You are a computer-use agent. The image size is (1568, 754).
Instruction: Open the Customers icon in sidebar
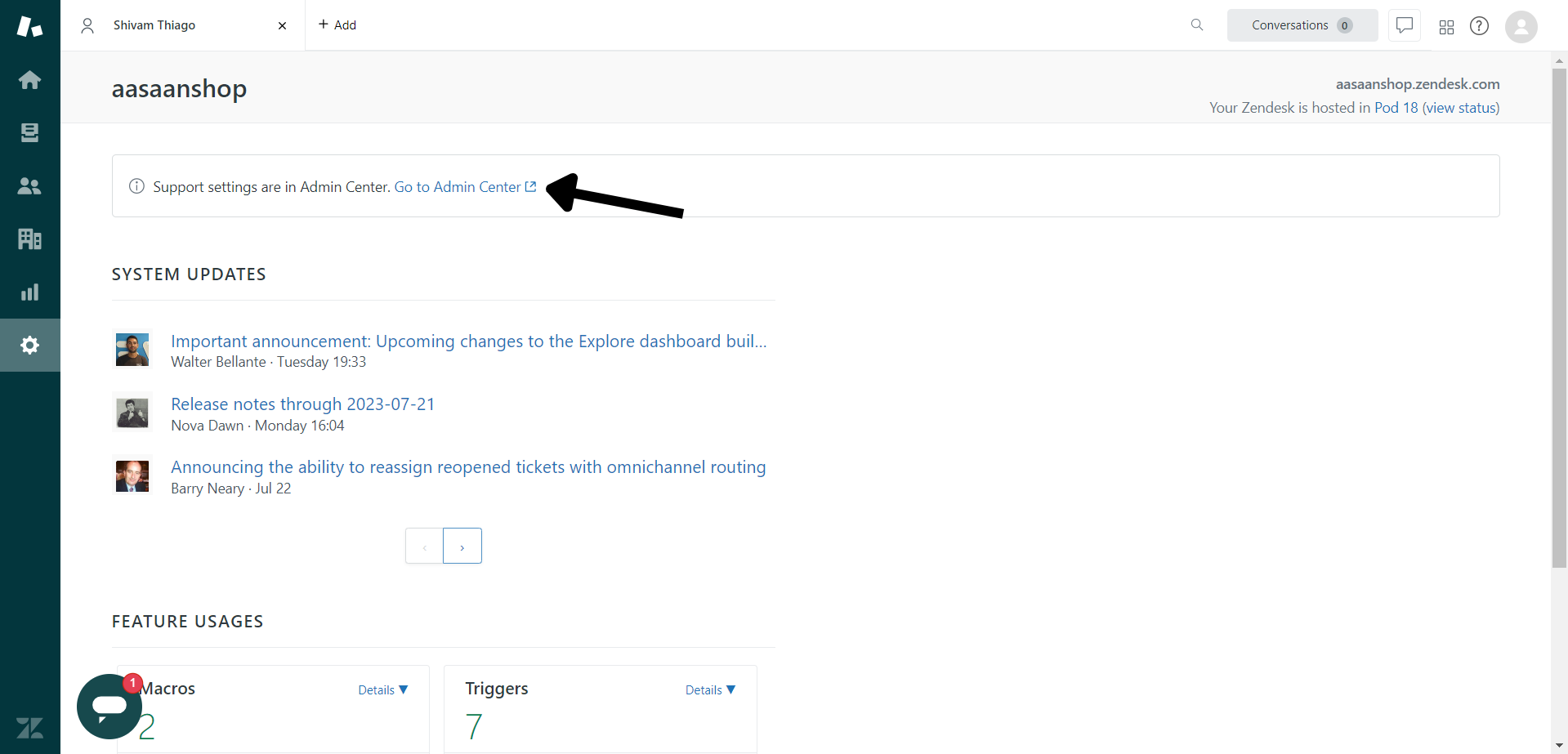(x=29, y=186)
